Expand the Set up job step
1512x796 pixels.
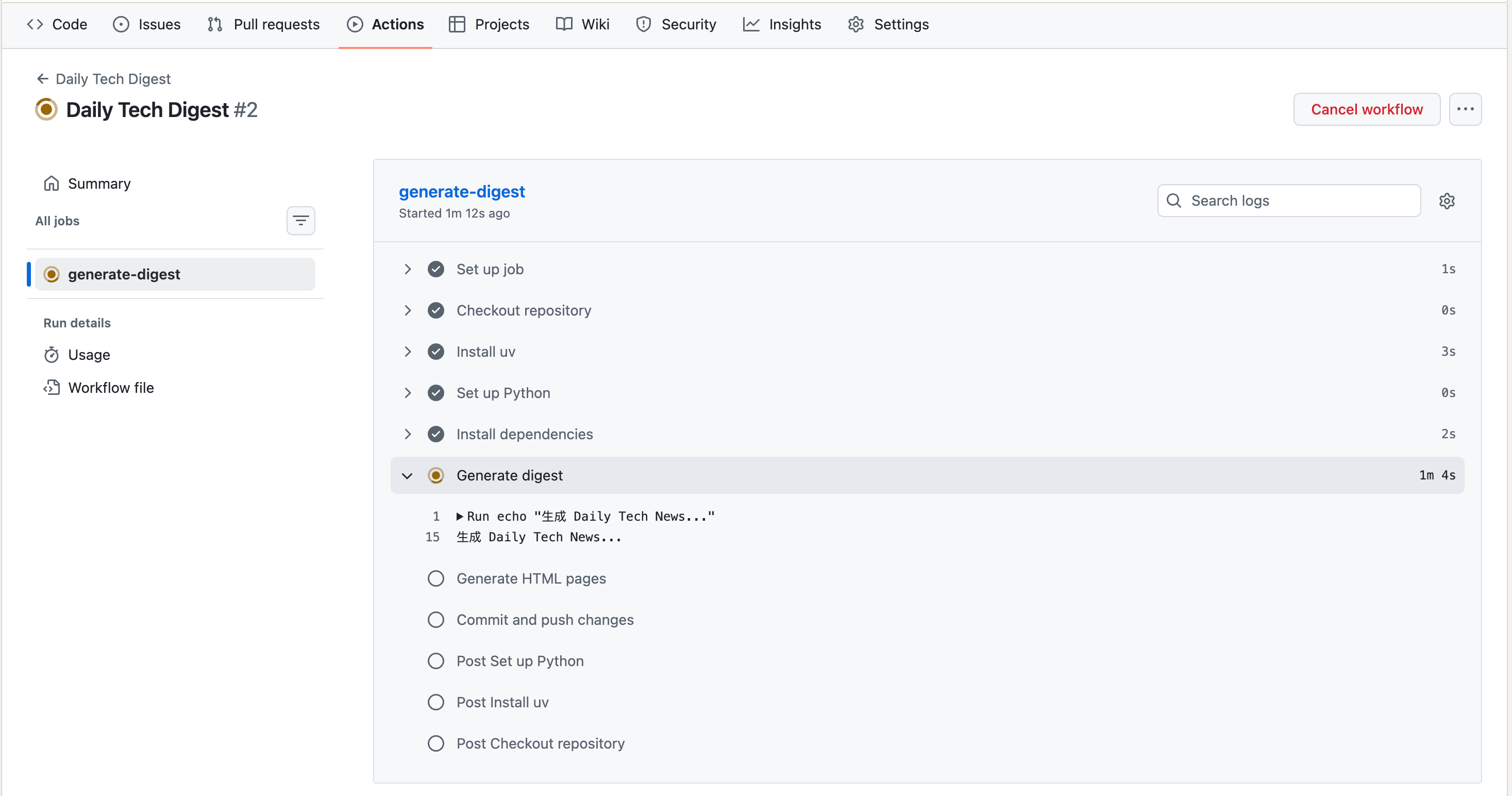[407, 269]
